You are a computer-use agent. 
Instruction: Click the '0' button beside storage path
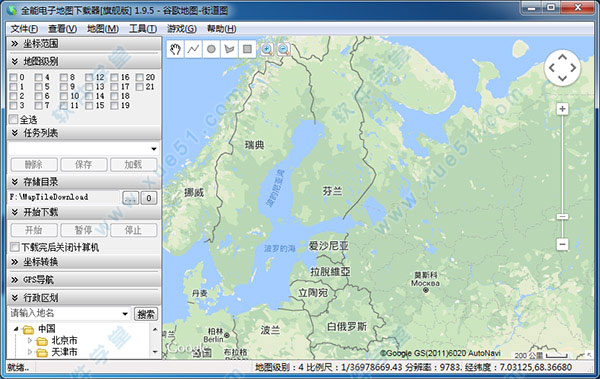click(149, 198)
